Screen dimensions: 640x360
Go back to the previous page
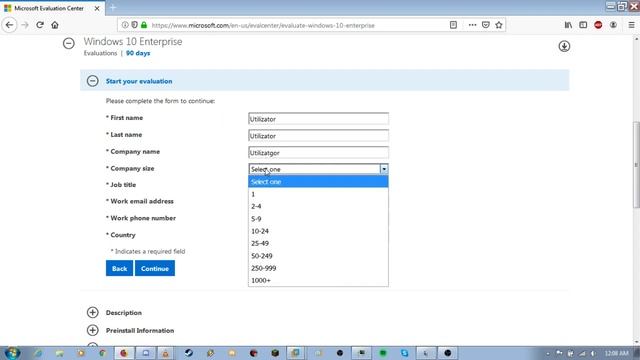pos(9,25)
